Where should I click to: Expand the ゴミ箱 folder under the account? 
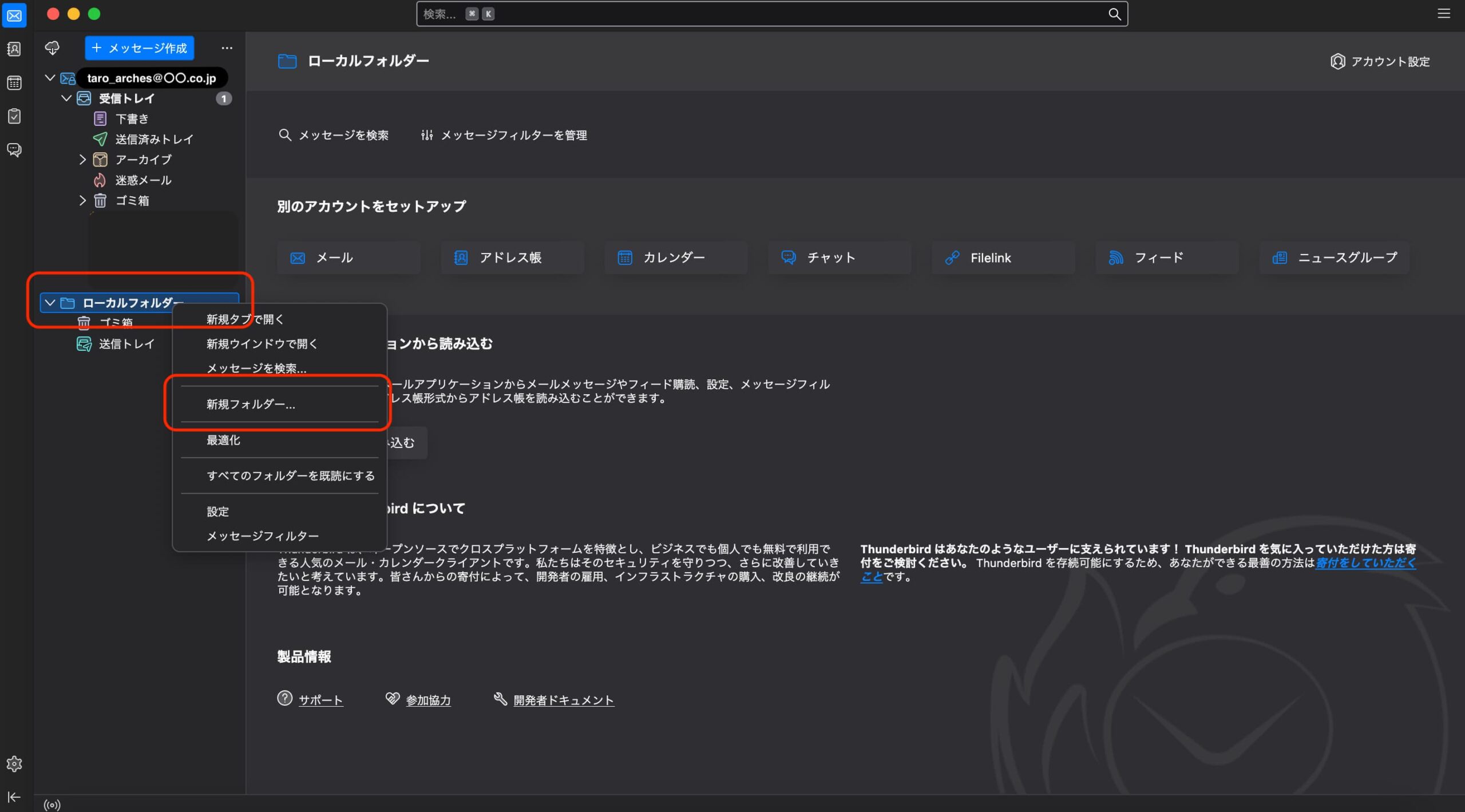pyautogui.click(x=82, y=200)
